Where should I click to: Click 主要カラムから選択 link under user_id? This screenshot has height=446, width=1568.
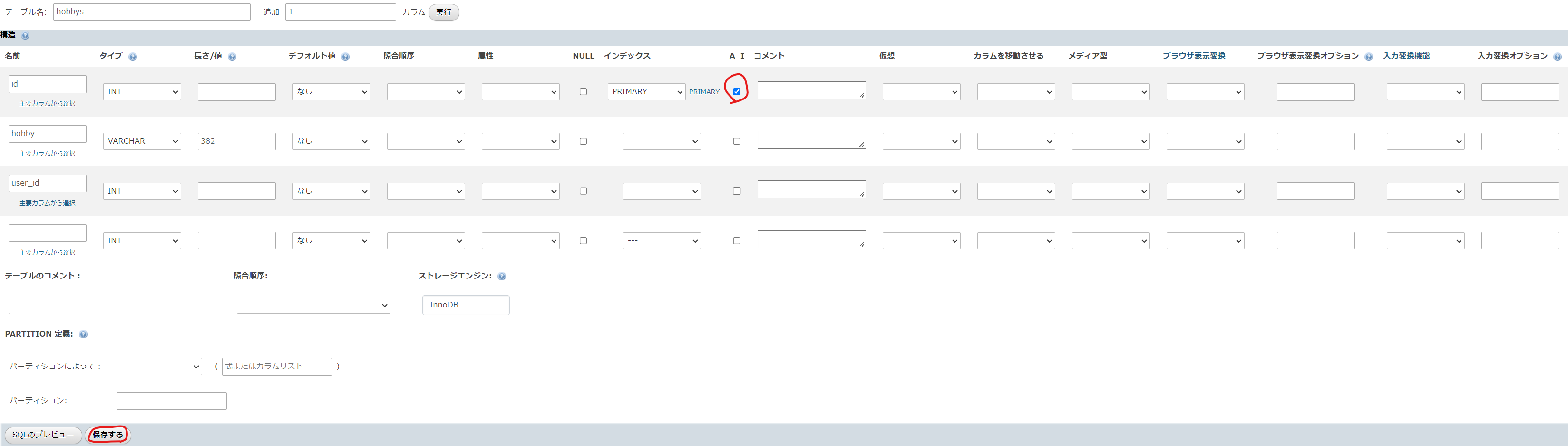(48, 204)
